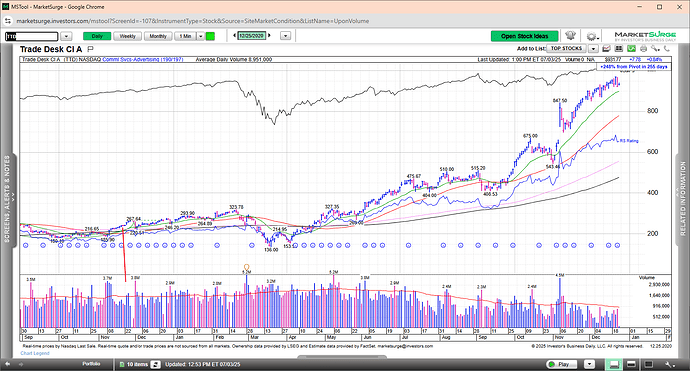Screen dimensions: 690x371
Task: Expand the intraday interval dropdown
Action: point(201,37)
